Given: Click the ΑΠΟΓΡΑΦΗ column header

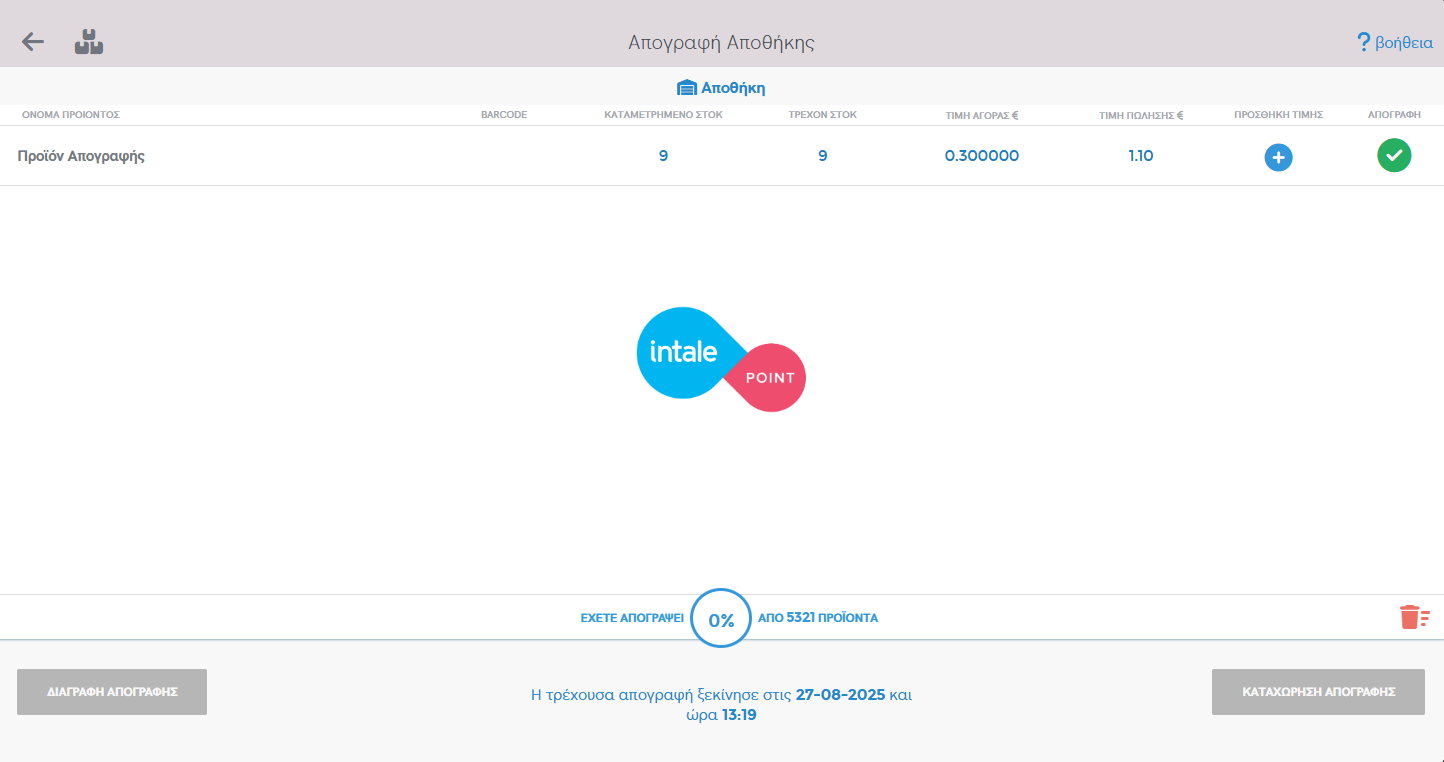Looking at the screenshot, I should [x=1395, y=115].
